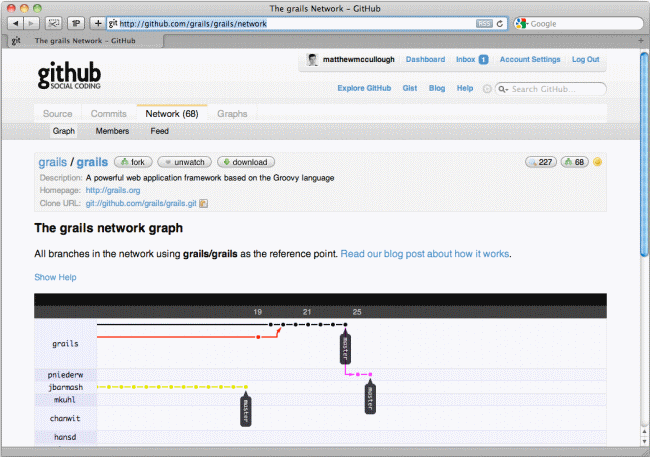Click the yellow coin icon beside 68

[x=597, y=162]
